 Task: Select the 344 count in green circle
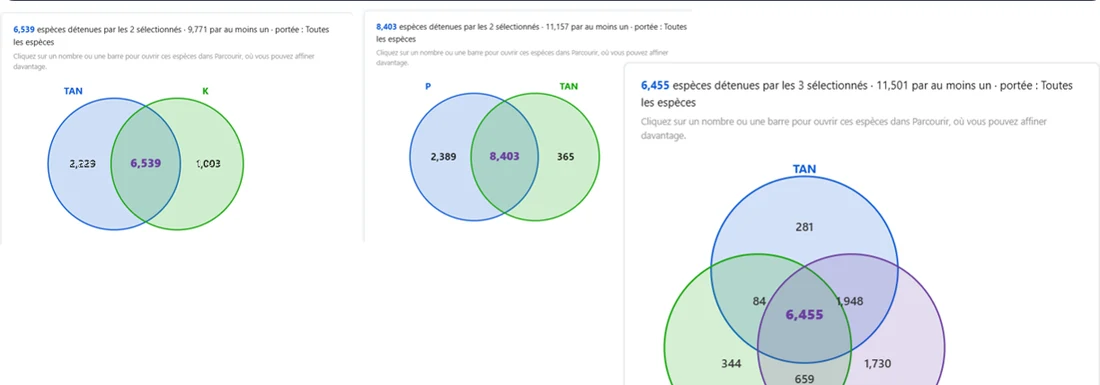731,363
